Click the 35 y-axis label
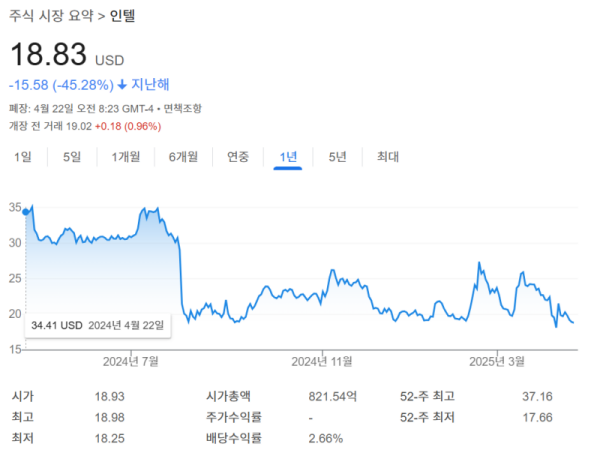The image size is (600, 456). tap(15, 207)
